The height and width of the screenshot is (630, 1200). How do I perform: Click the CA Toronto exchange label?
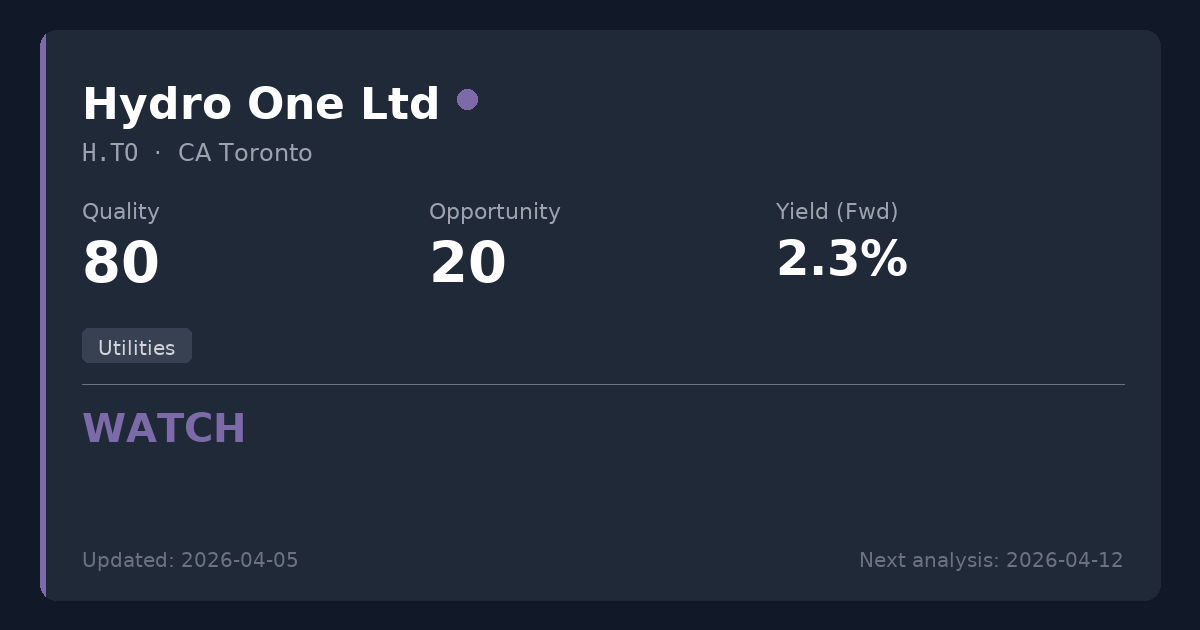tap(245, 154)
